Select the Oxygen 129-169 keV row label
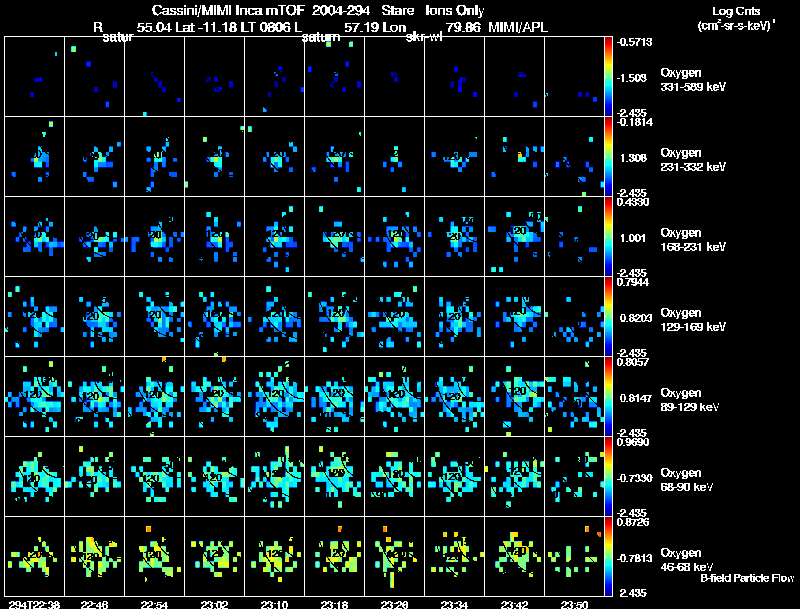Image resolution: width=800 pixels, height=609 pixels. pos(693,320)
